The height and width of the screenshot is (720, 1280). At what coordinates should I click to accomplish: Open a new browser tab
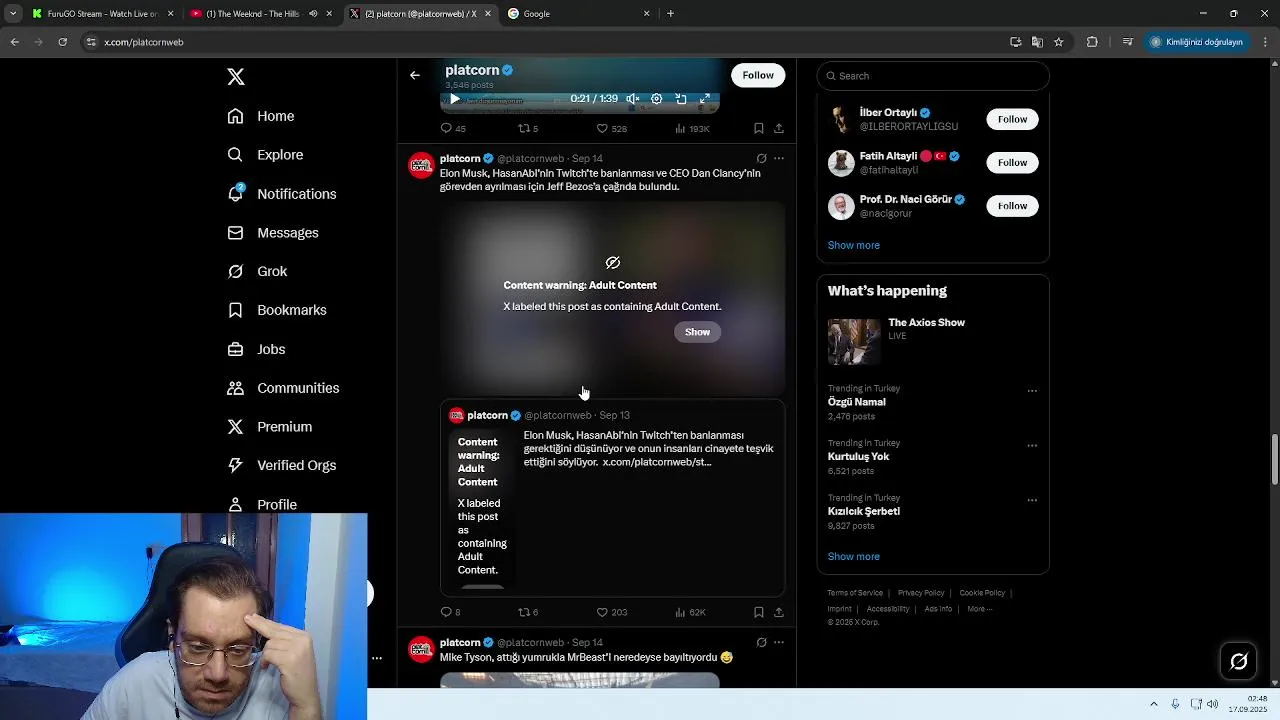[x=670, y=14]
